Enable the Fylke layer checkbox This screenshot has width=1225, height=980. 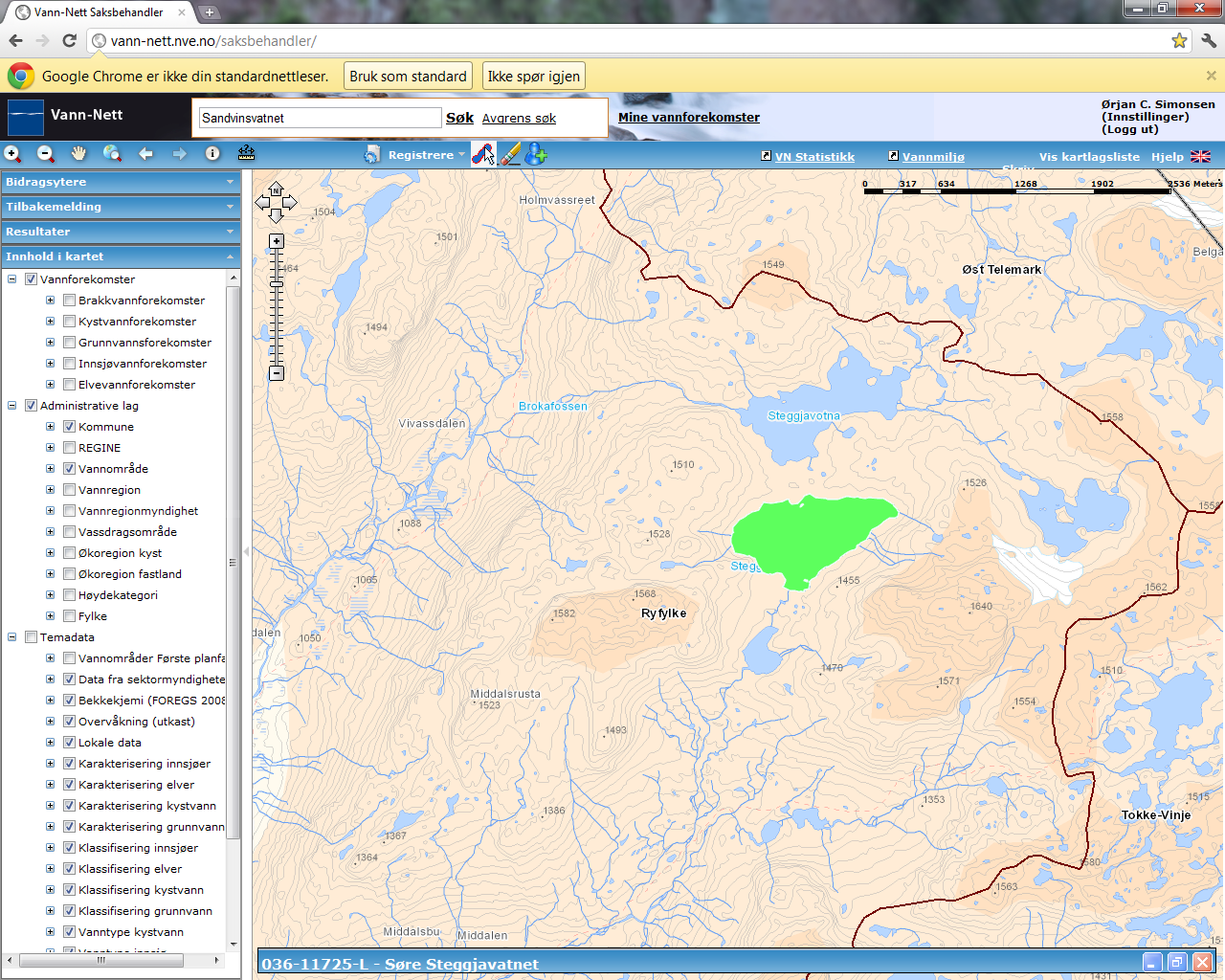(69, 616)
